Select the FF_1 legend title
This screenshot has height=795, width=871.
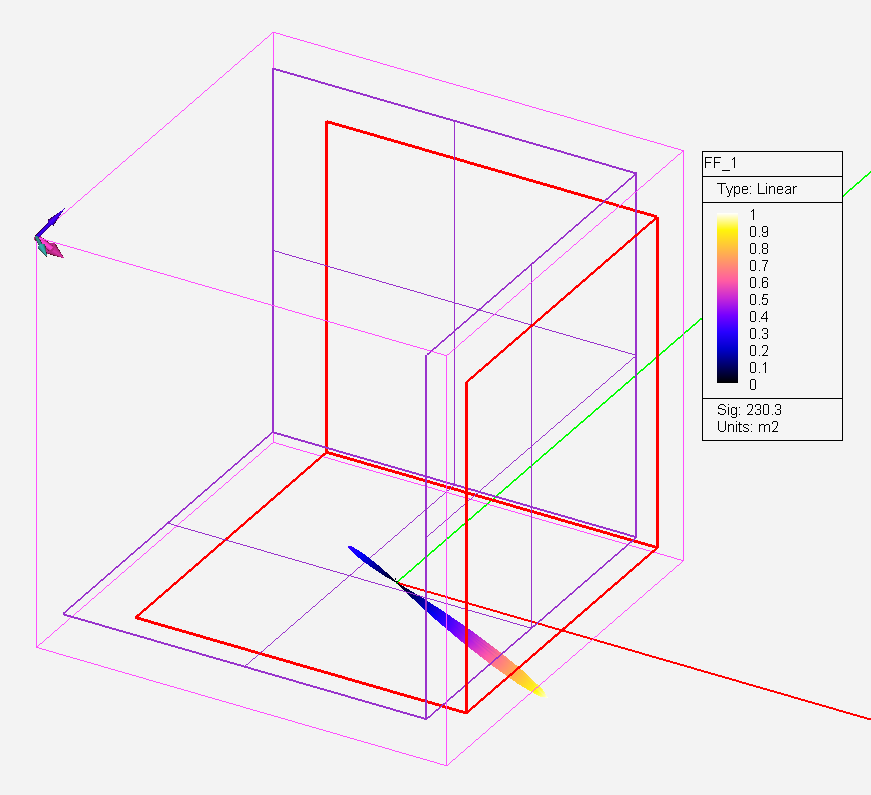(720, 163)
